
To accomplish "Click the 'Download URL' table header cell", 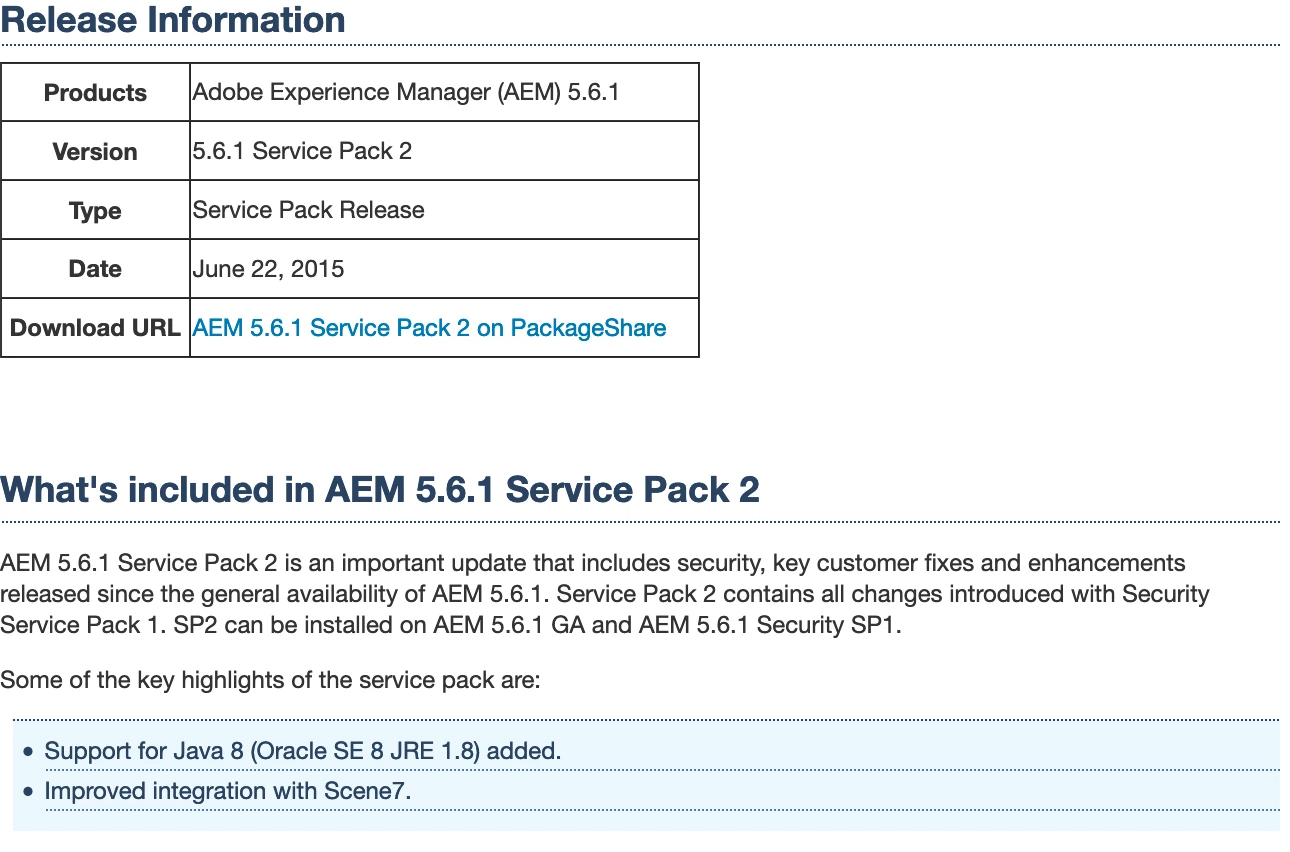I will click(96, 328).
